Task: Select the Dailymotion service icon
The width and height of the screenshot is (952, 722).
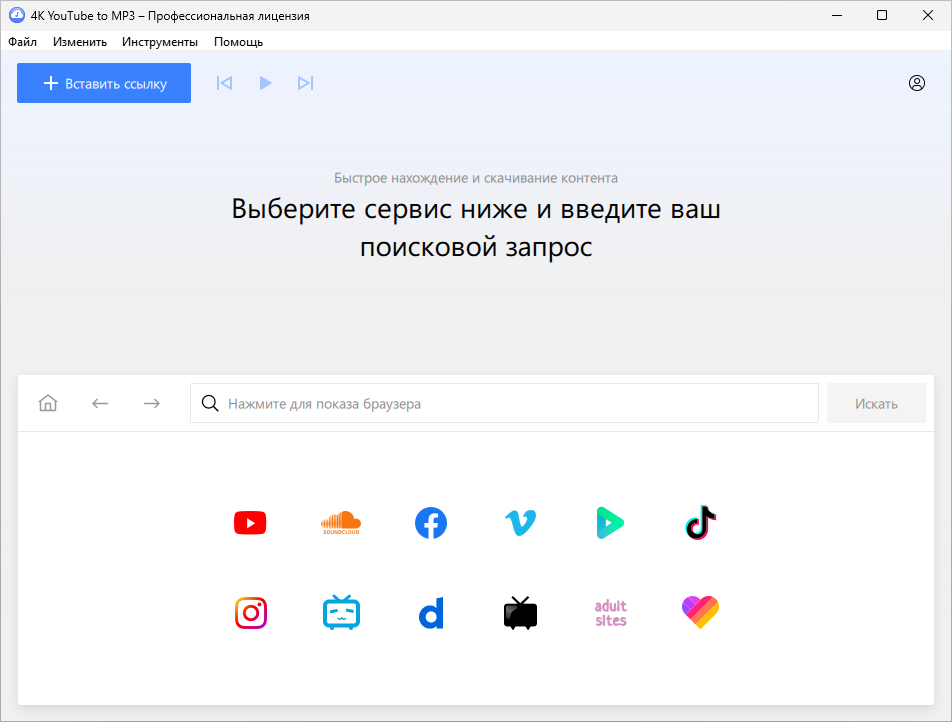Action: 430,612
